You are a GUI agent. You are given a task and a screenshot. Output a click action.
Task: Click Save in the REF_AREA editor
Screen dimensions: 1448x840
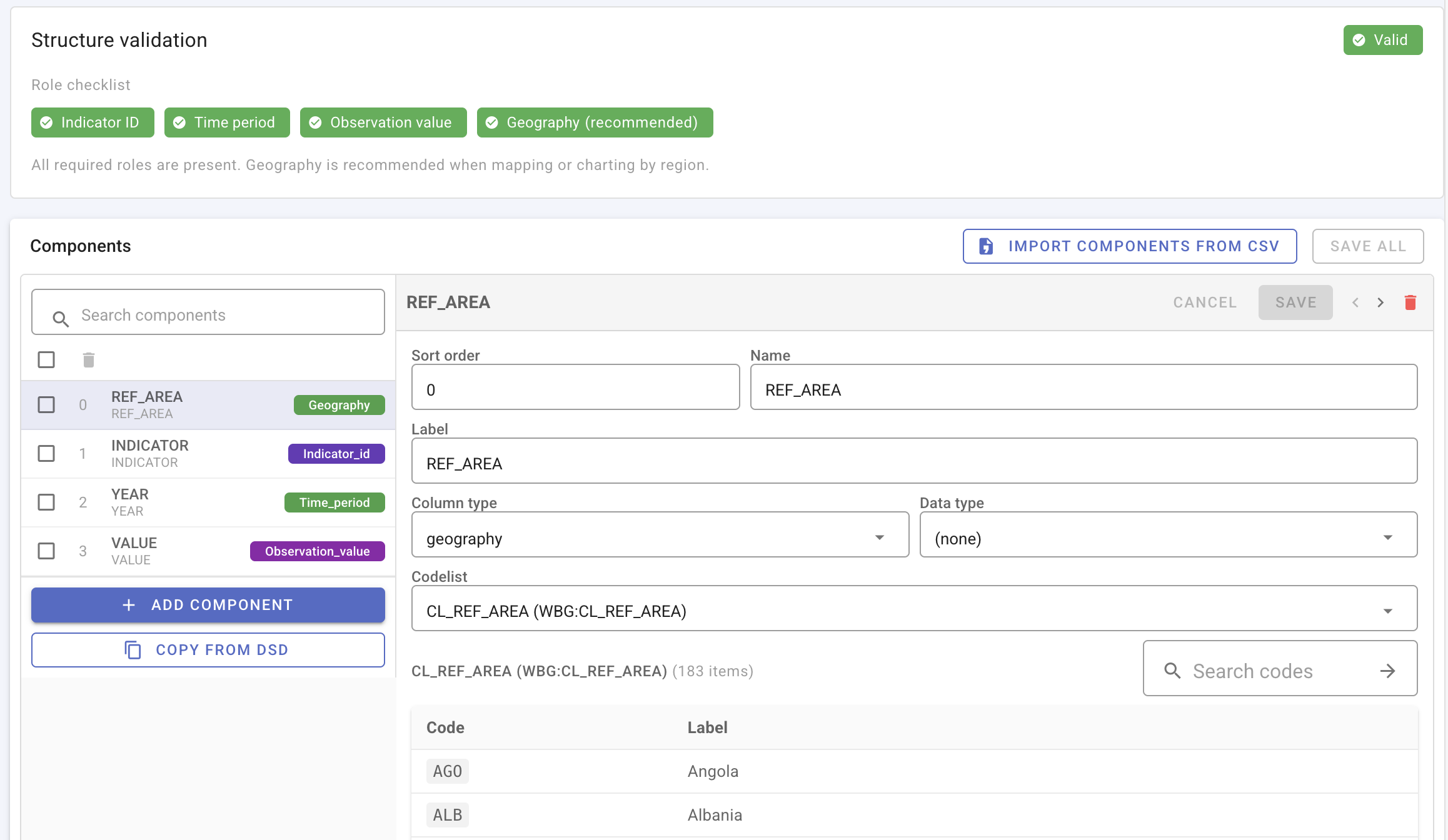click(x=1295, y=302)
